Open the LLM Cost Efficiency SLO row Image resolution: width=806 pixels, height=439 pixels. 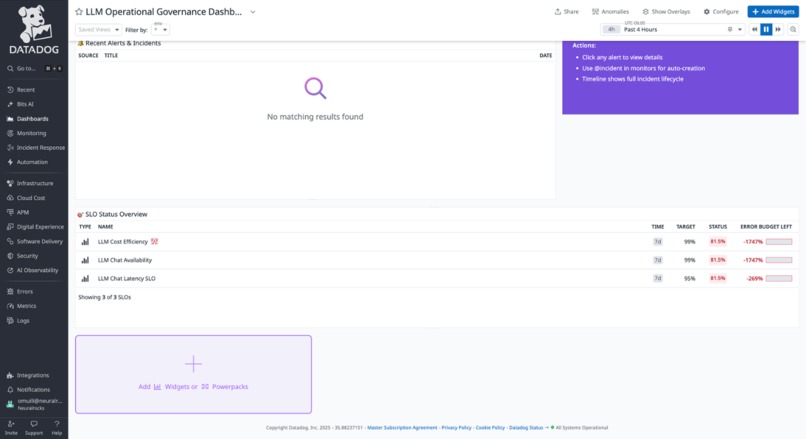pyautogui.click(x=437, y=242)
